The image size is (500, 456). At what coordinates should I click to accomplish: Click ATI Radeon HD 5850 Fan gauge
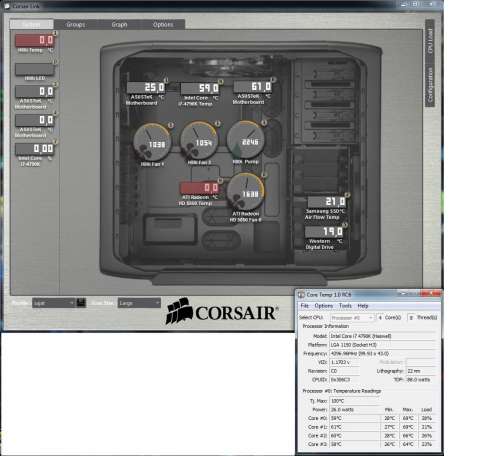246,192
